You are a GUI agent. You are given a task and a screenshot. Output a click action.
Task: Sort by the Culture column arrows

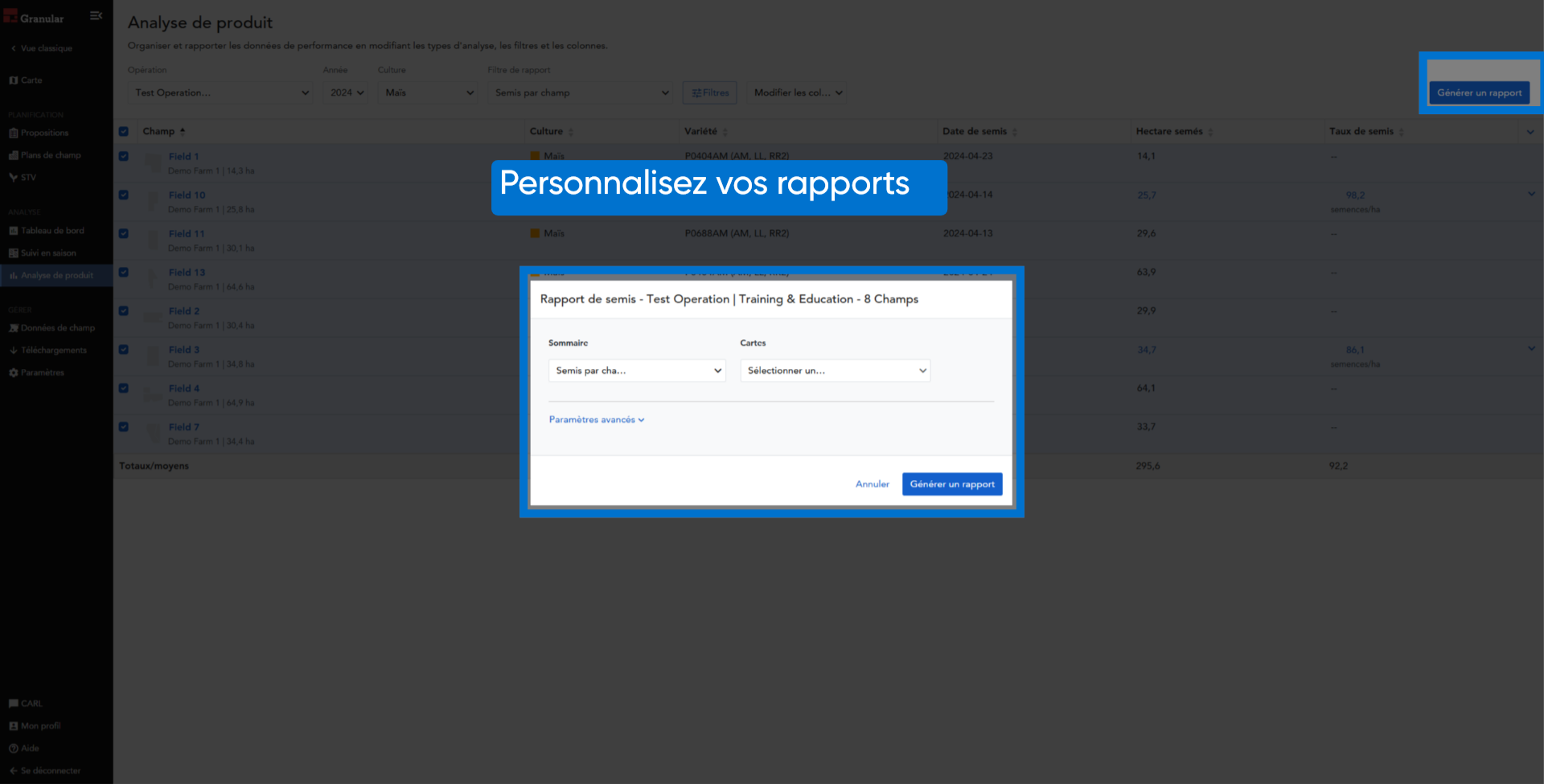pos(571,132)
